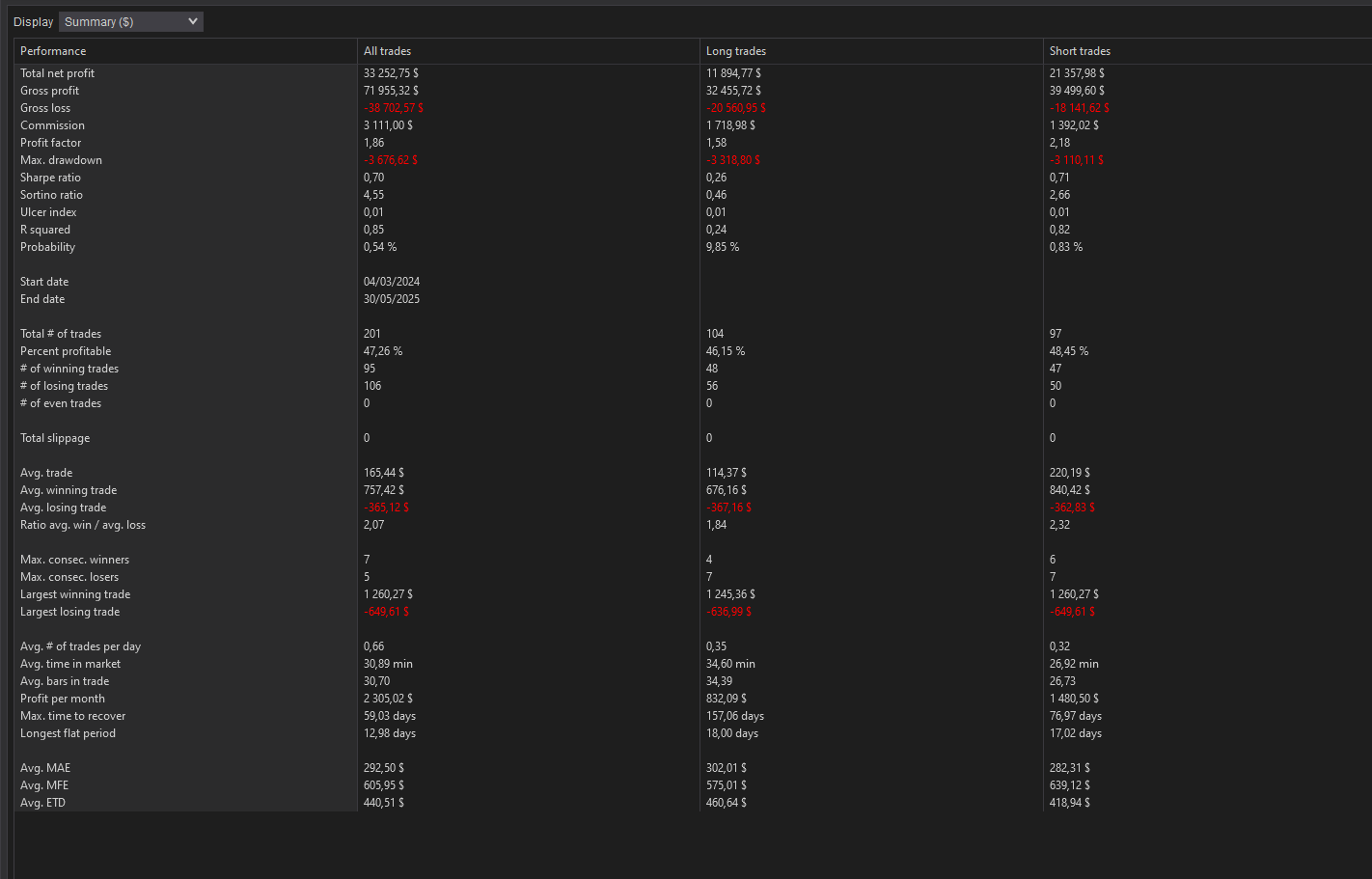Click Short trades count 97
This screenshot has height=879, width=1372.
(x=1056, y=334)
